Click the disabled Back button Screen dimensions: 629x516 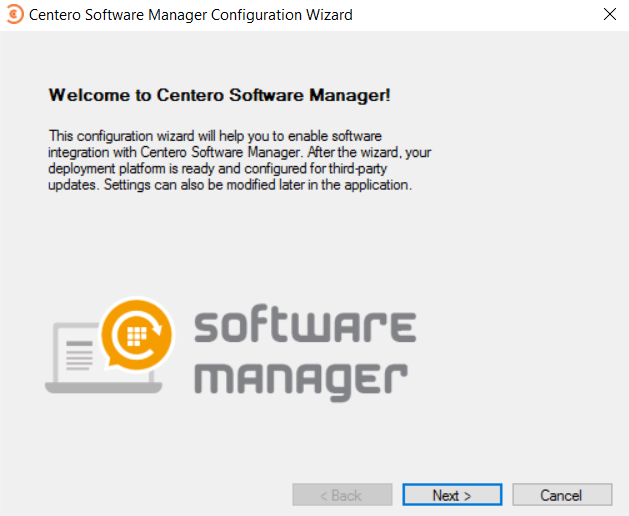[x=342, y=495]
